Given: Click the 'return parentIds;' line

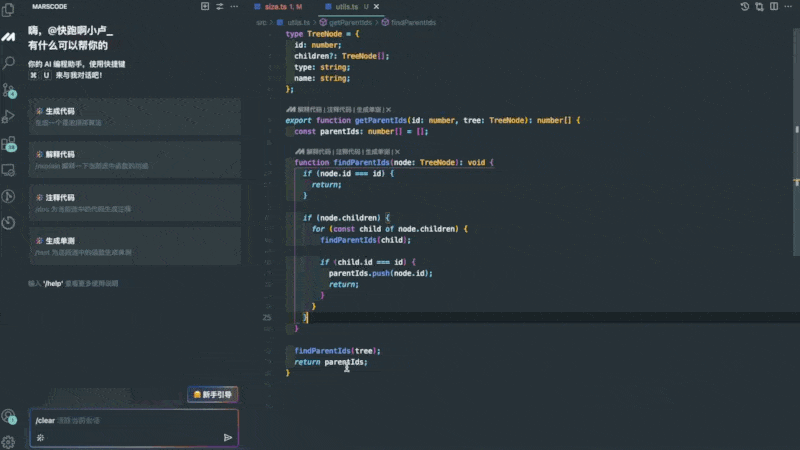Looking at the screenshot, I should point(331,362).
